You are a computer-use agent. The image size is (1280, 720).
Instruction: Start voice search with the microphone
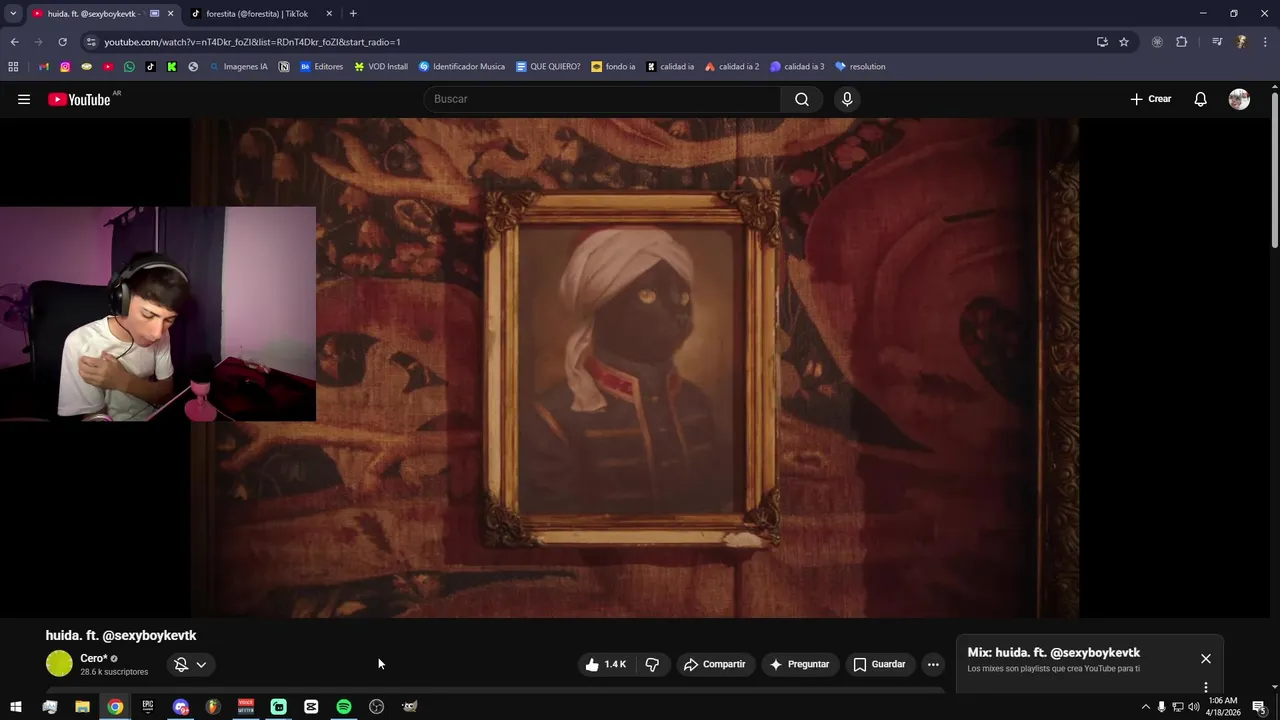click(x=847, y=99)
